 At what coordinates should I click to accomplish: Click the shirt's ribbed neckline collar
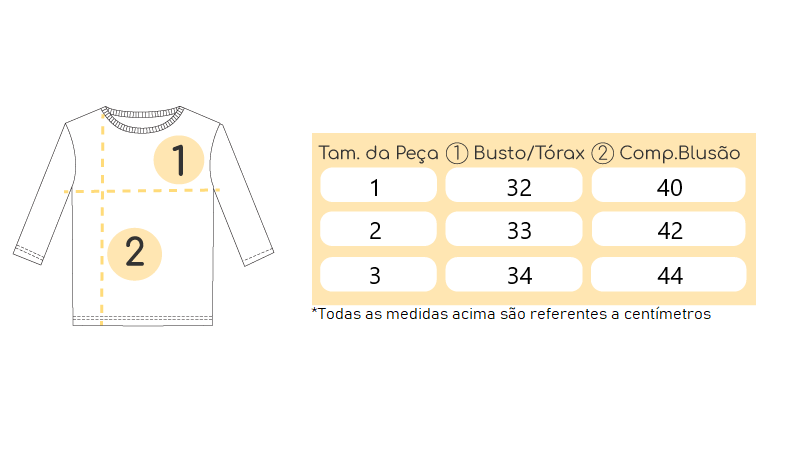142,120
